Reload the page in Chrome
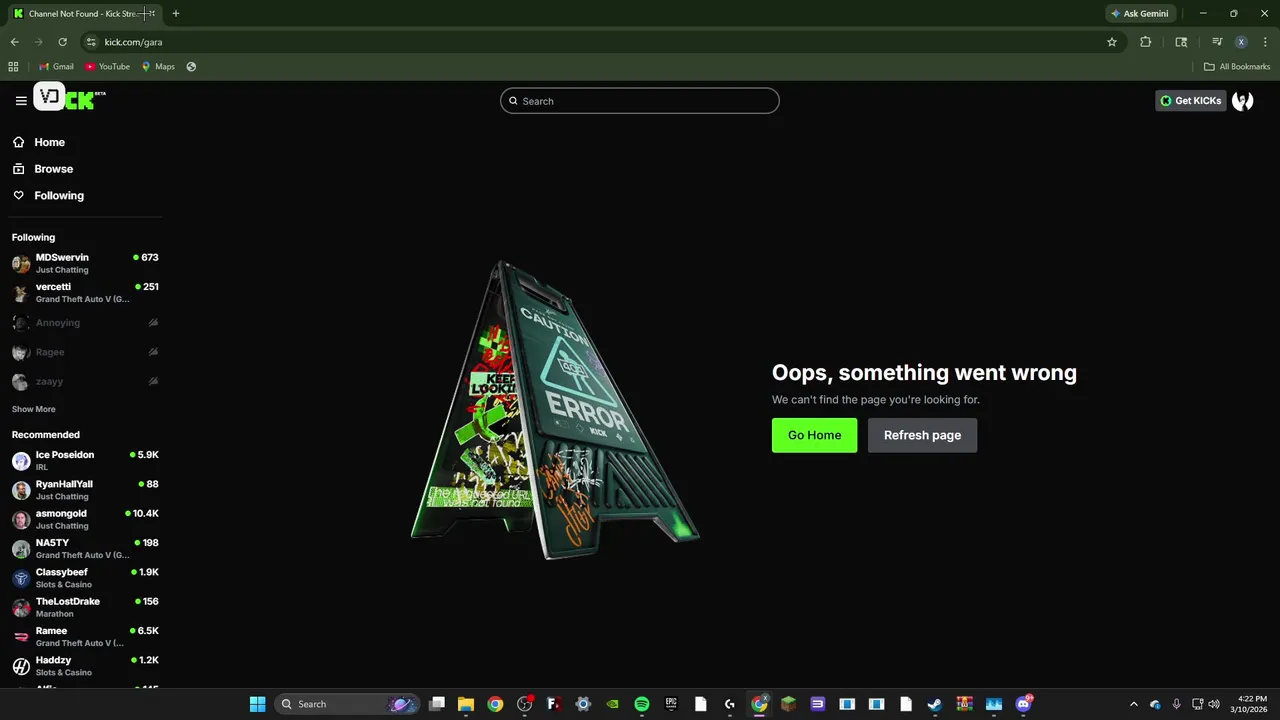This screenshot has height=720, width=1280. [x=62, y=42]
